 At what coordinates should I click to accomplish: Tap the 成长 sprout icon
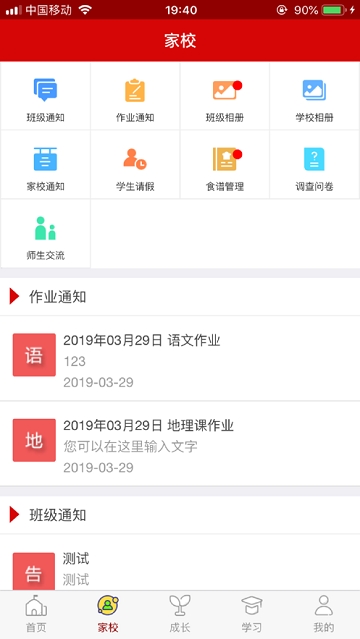pos(180,606)
